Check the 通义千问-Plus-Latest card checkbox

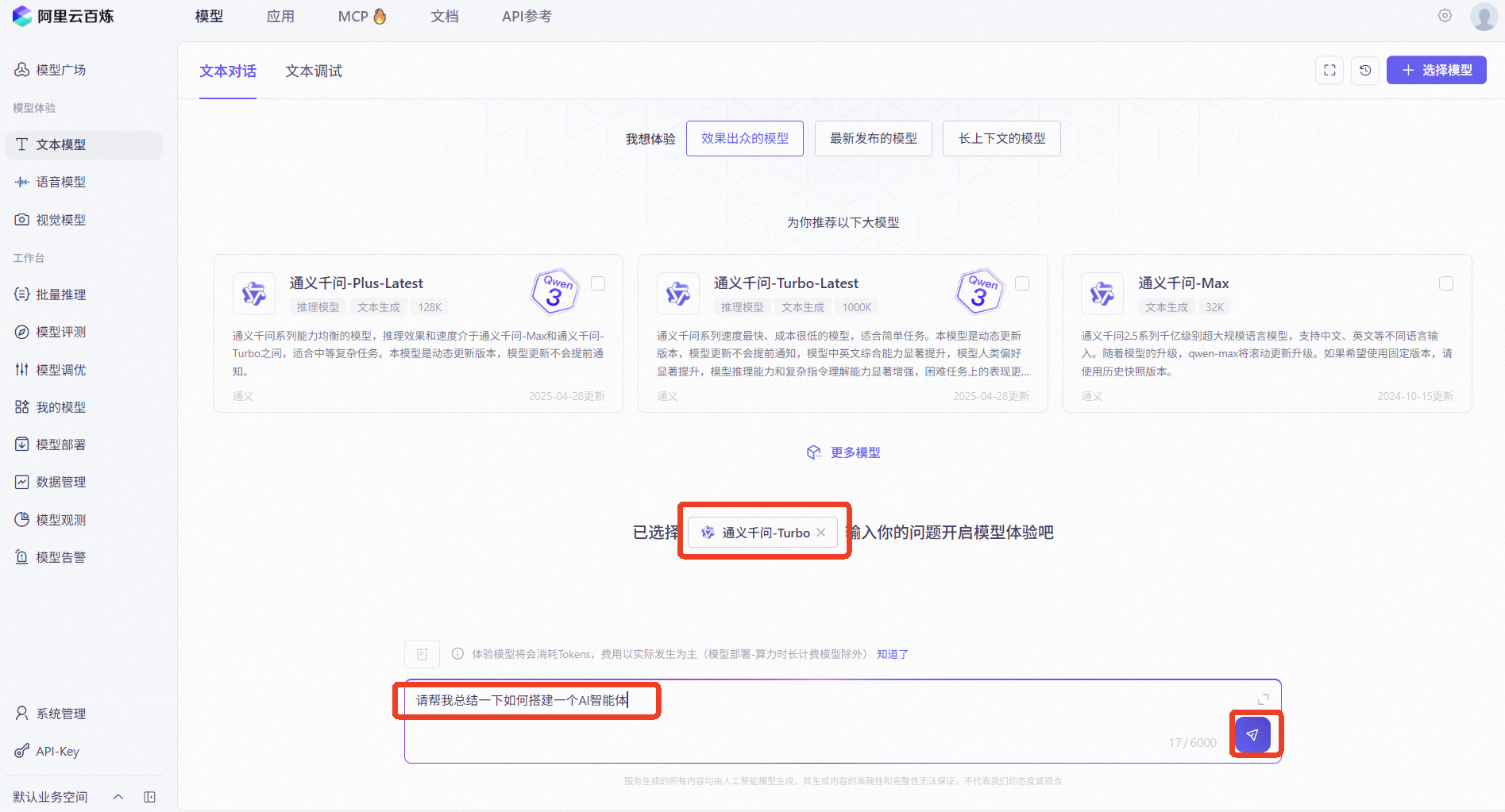(598, 283)
